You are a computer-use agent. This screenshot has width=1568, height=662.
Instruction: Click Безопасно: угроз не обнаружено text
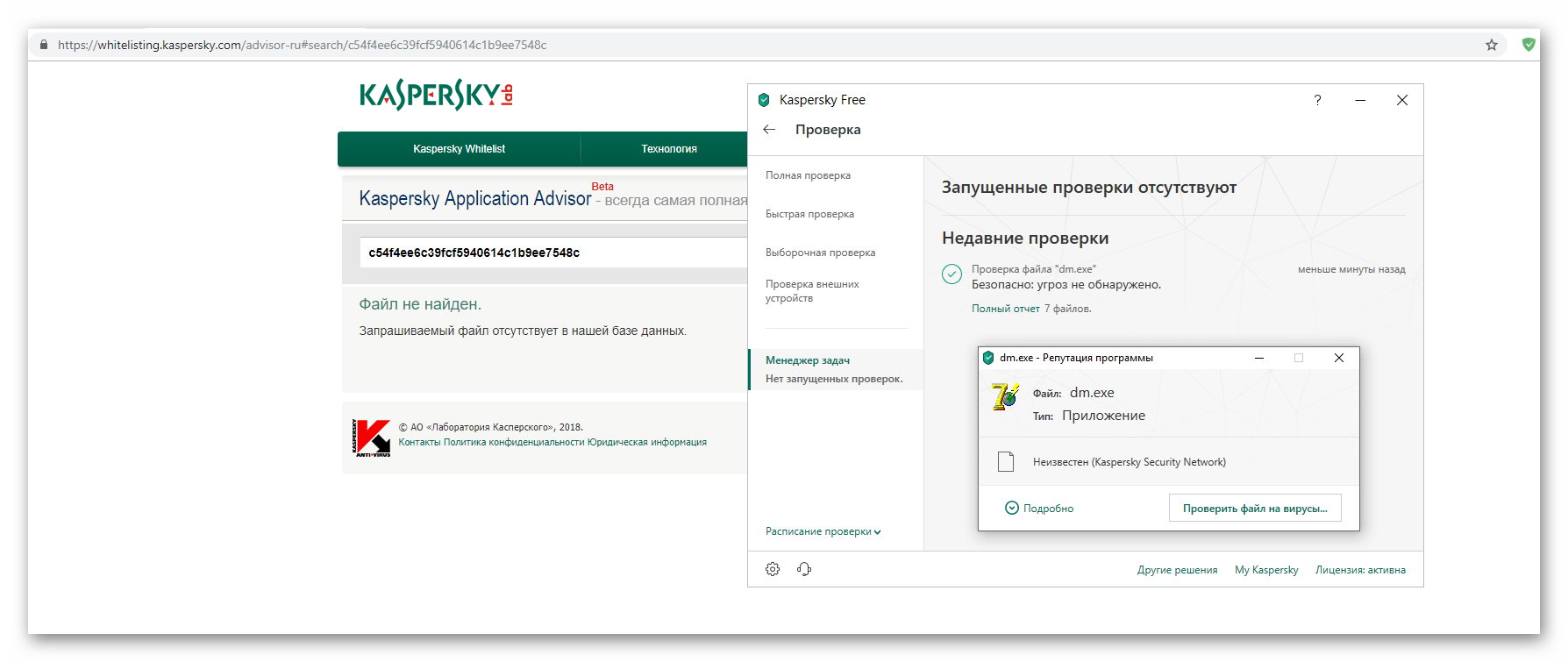coord(1066,284)
